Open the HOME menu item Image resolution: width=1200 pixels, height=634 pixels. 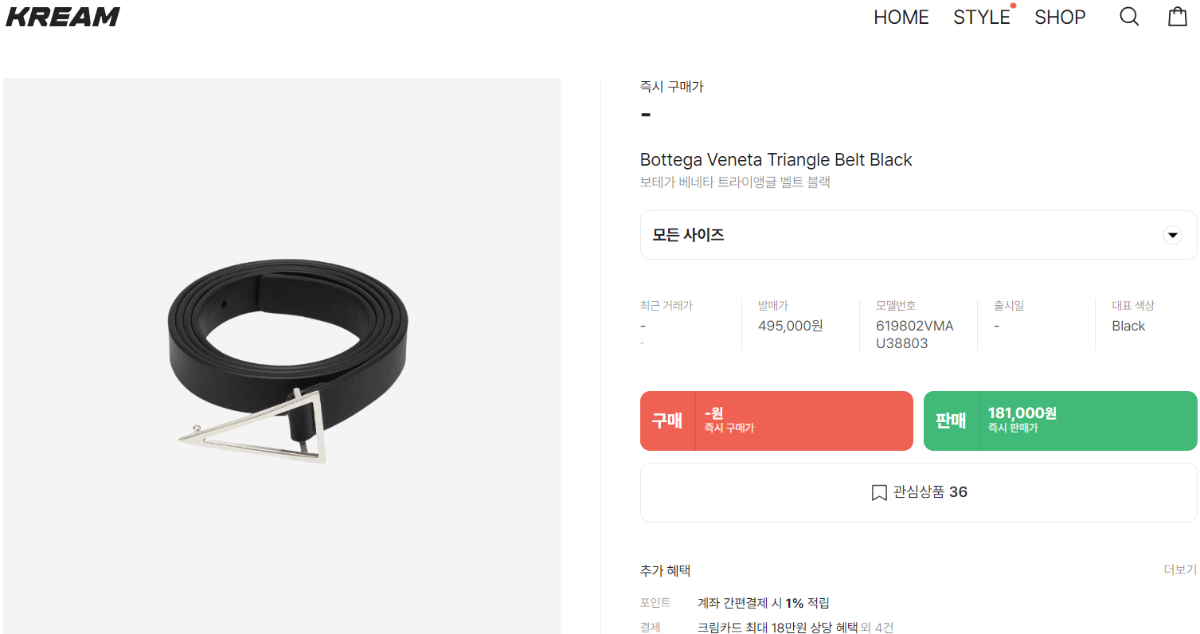(x=901, y=17)
